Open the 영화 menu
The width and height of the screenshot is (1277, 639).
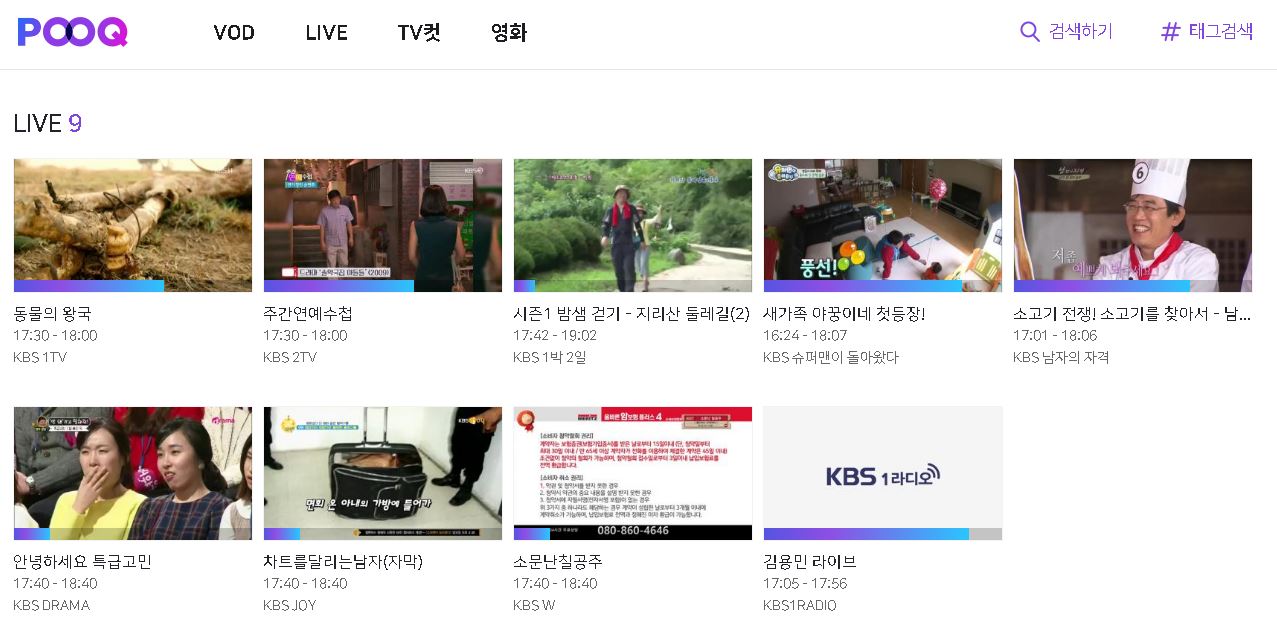509,33
